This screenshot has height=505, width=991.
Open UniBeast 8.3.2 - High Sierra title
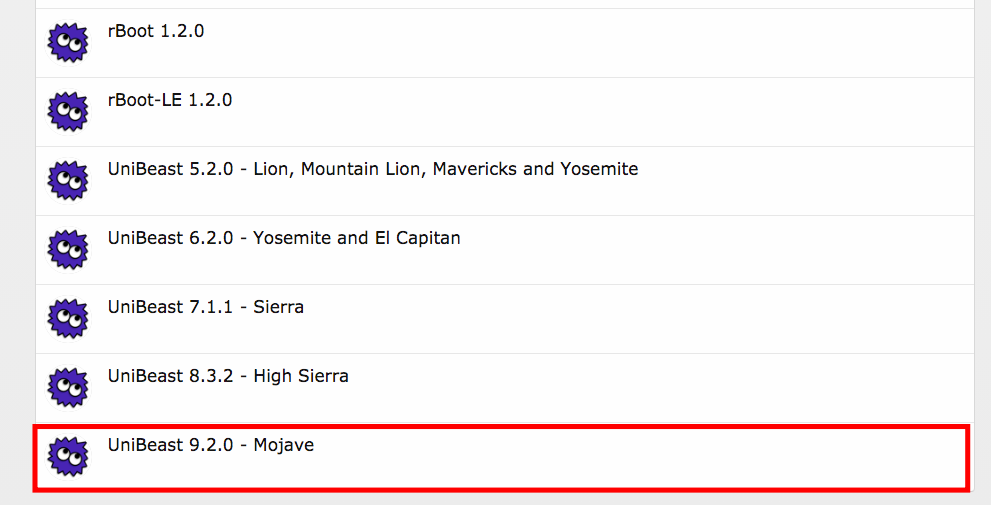(228, 376)
